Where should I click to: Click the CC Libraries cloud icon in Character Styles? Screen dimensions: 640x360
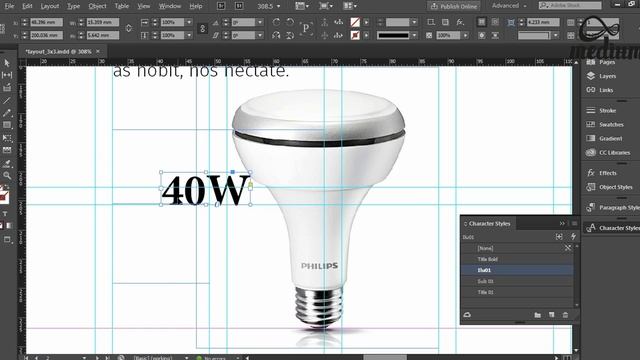click(467, 315)
